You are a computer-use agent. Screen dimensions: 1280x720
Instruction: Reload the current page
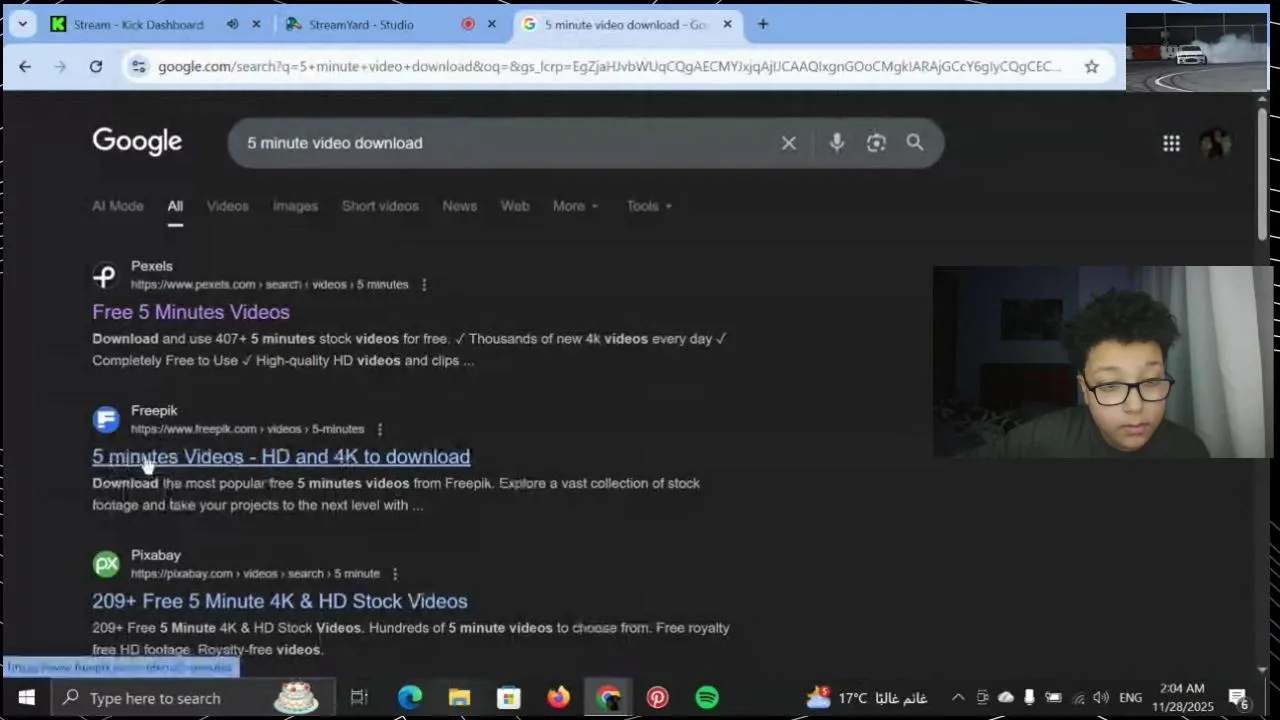tap(96, 66)
